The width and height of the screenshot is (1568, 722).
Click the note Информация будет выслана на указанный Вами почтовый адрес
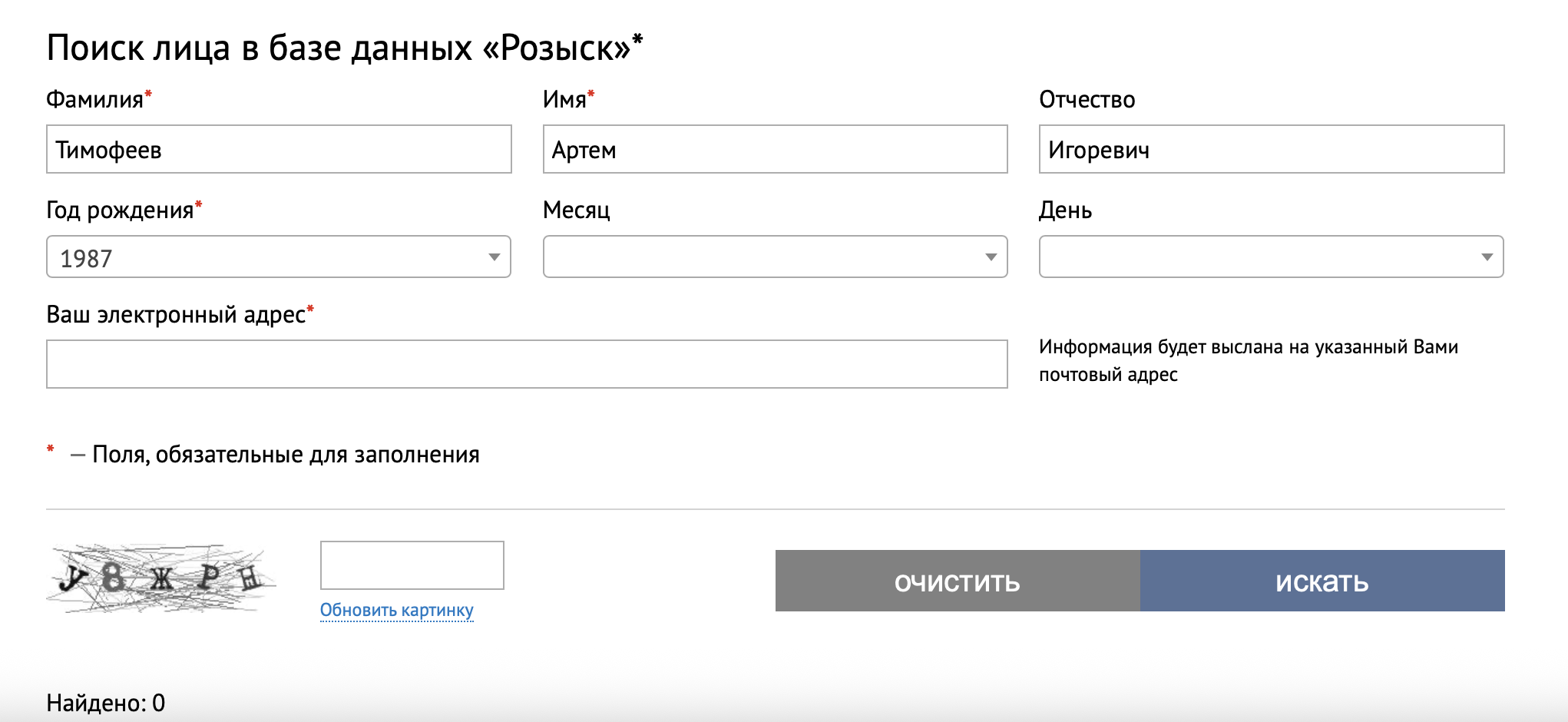[x=1249, y=360]
